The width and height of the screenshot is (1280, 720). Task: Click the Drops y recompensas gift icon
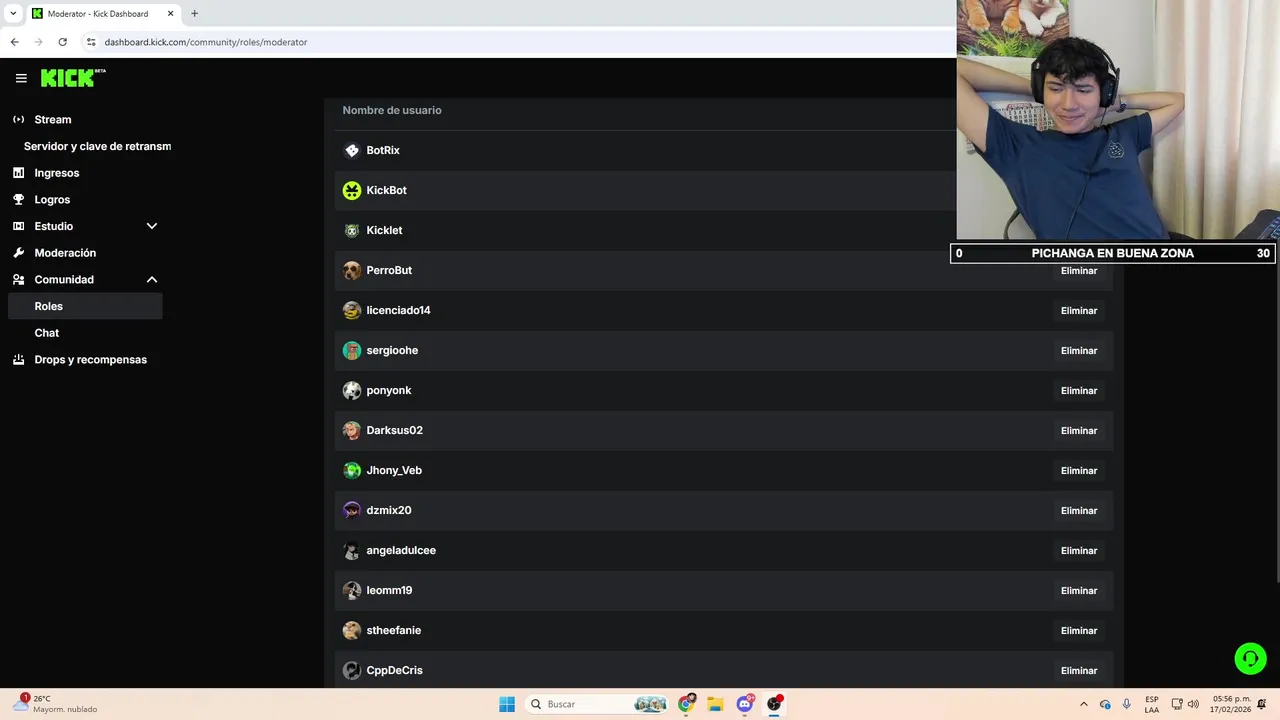click(18, 359)
